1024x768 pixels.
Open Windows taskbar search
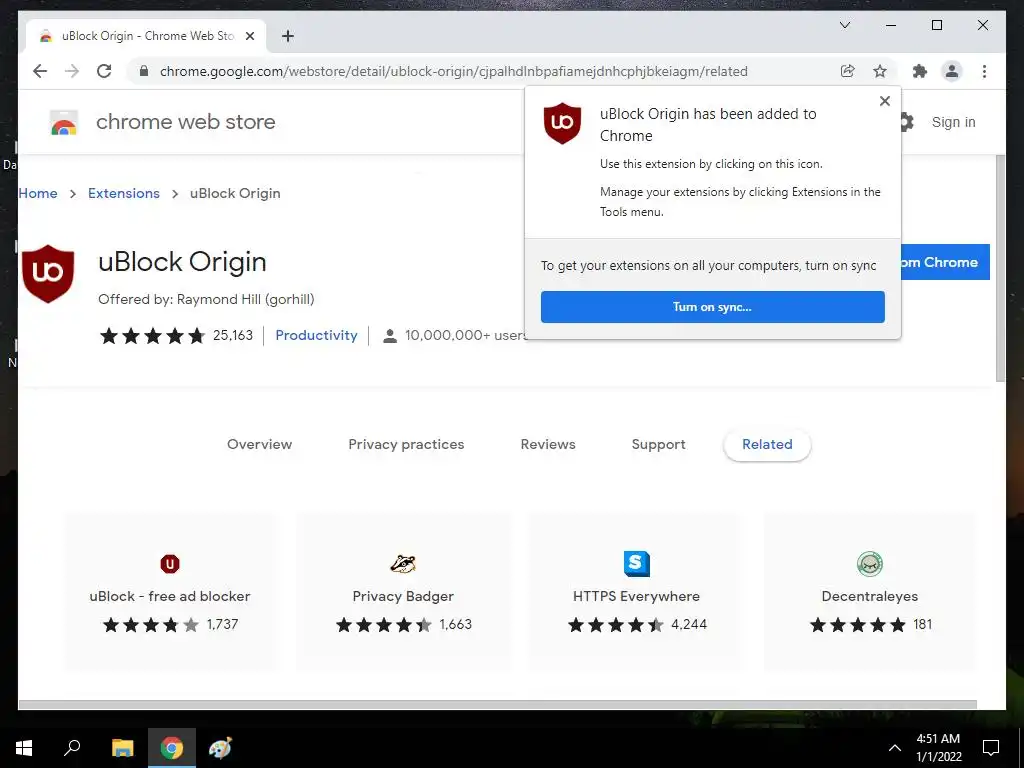click(72, 748)
